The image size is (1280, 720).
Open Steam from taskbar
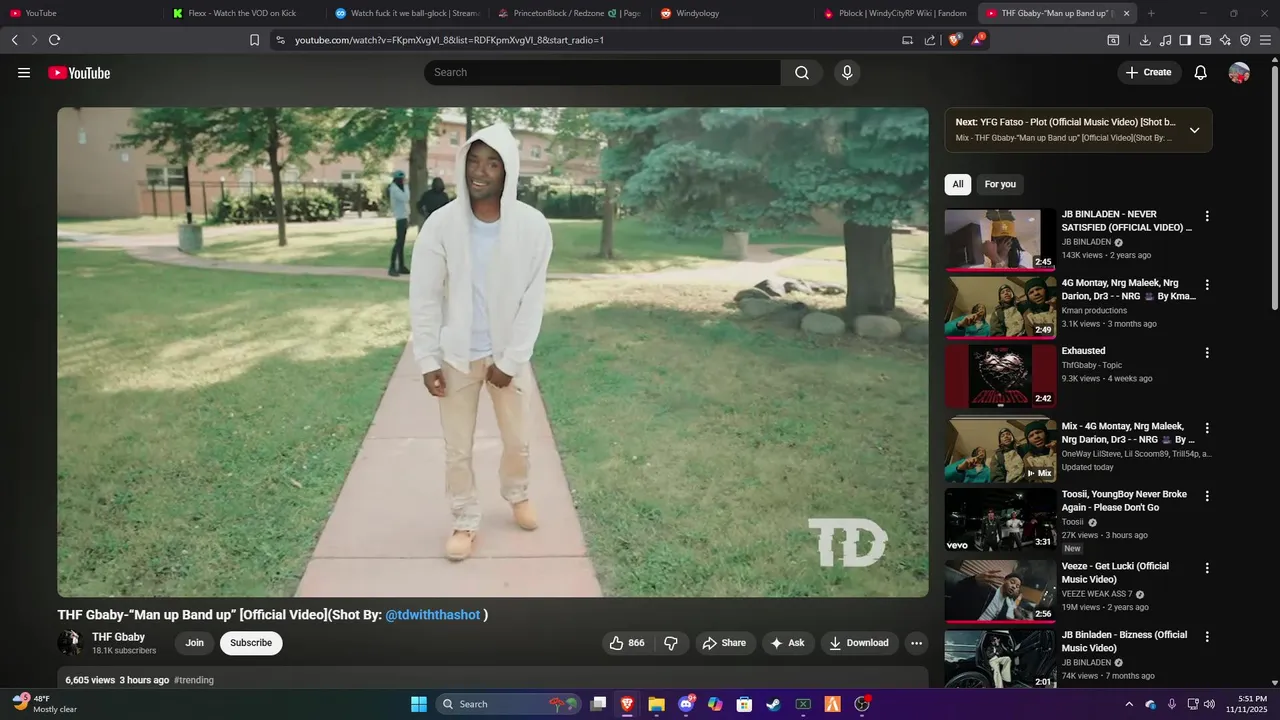coord(773,704)
